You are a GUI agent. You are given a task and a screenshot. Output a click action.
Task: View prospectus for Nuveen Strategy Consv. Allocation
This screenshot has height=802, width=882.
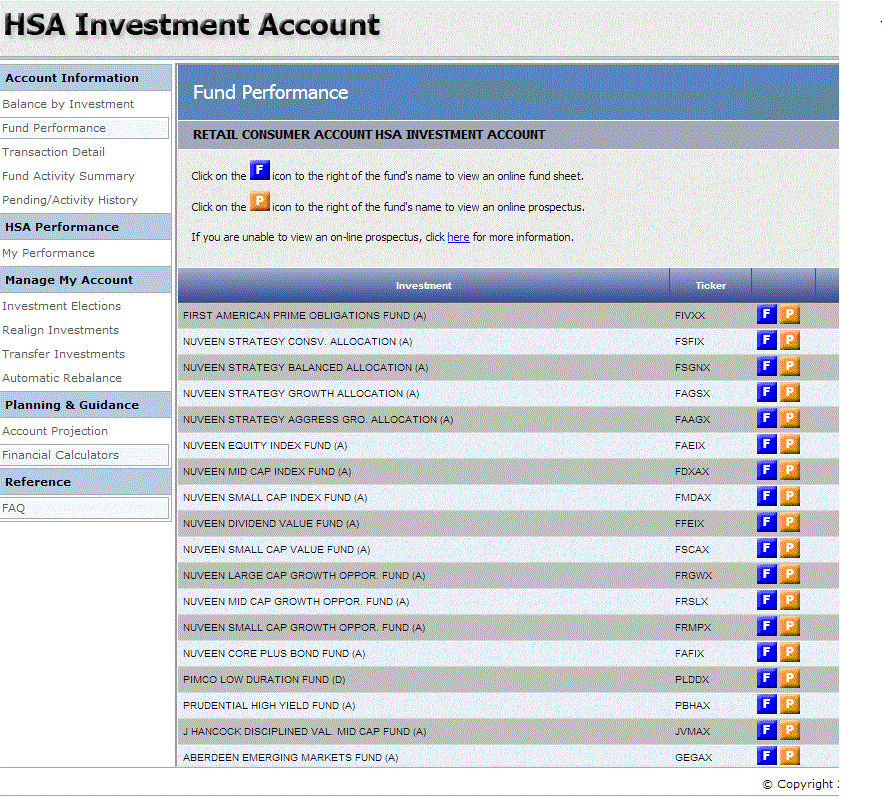click(x=790, y=340)
